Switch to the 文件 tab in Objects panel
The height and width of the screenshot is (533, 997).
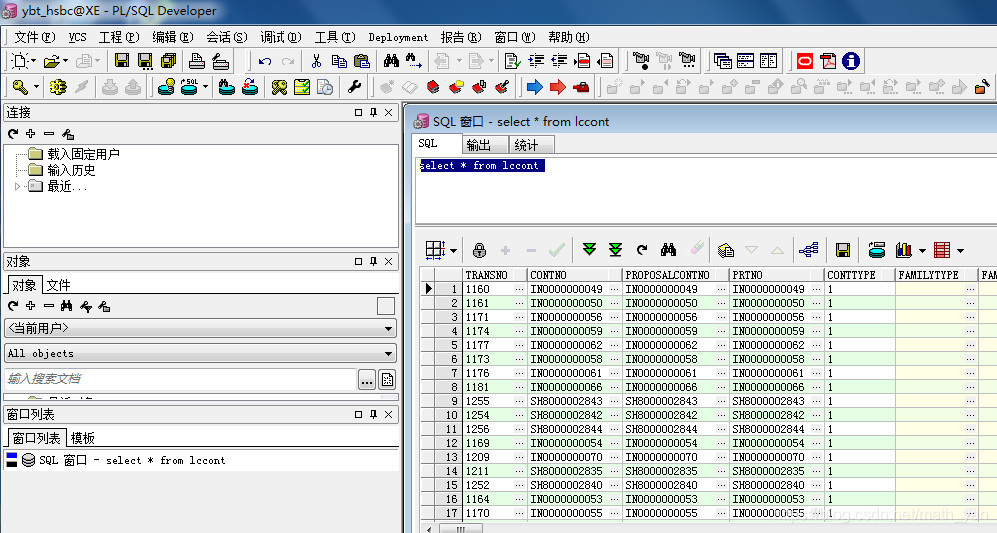click(58, 285)
